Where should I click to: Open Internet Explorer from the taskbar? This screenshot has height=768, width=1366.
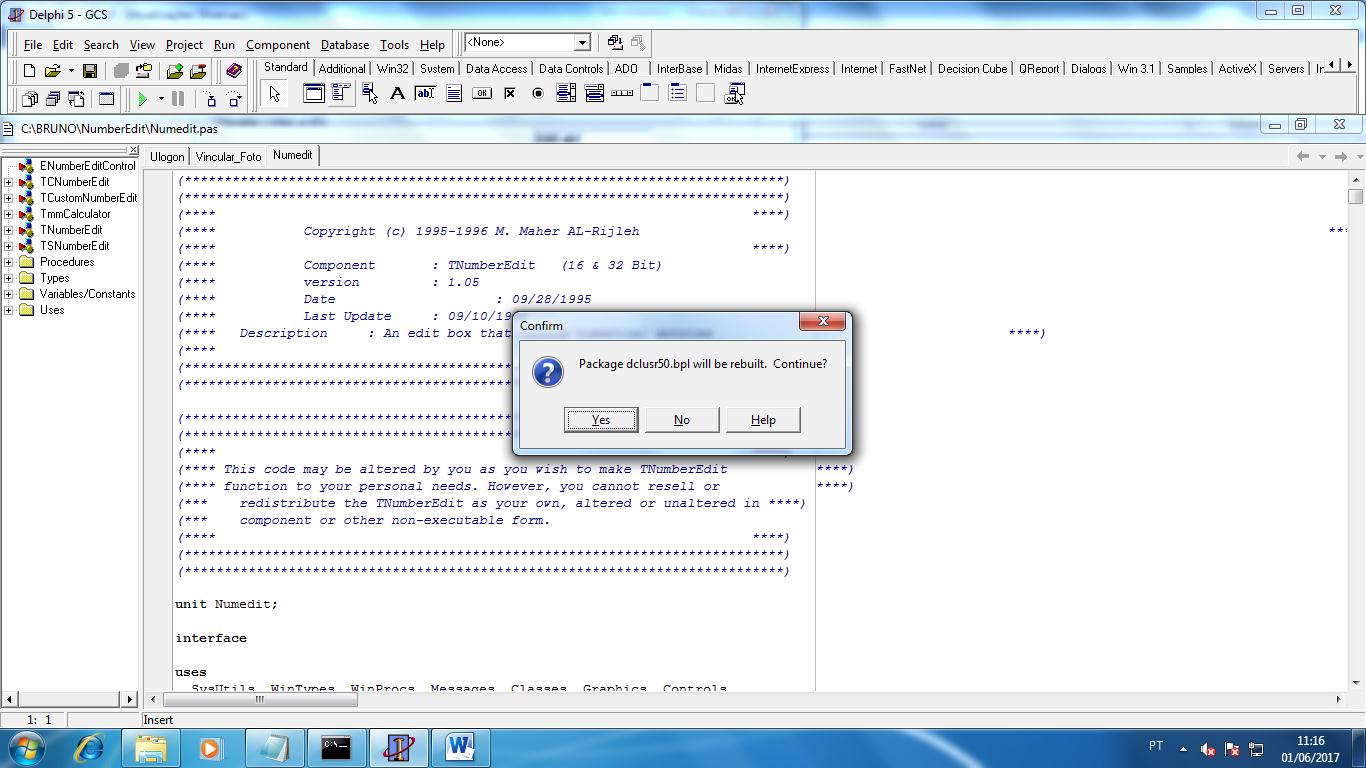coord(89,747)
